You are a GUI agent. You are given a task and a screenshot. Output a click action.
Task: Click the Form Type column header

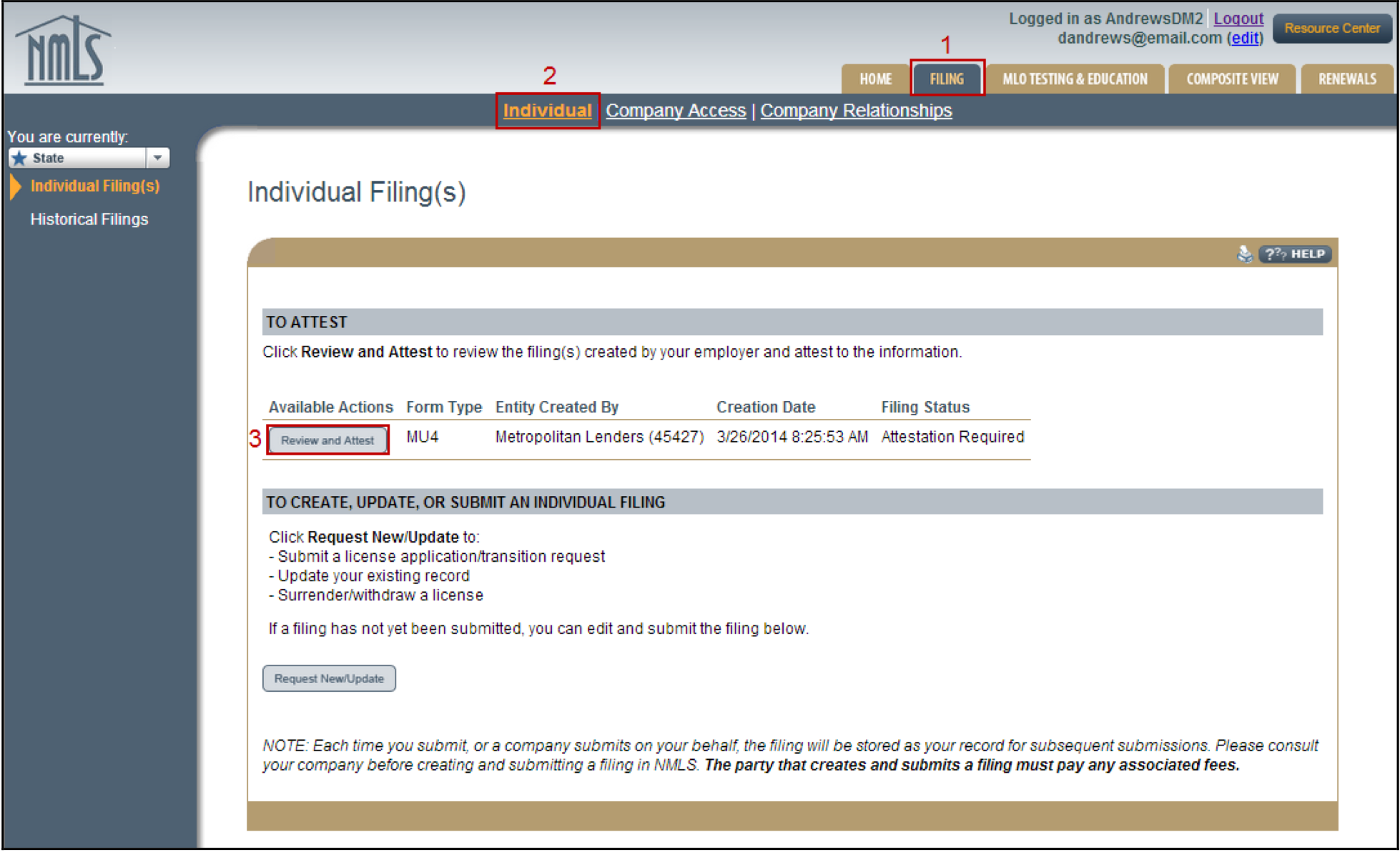click(x=444, y=407)
